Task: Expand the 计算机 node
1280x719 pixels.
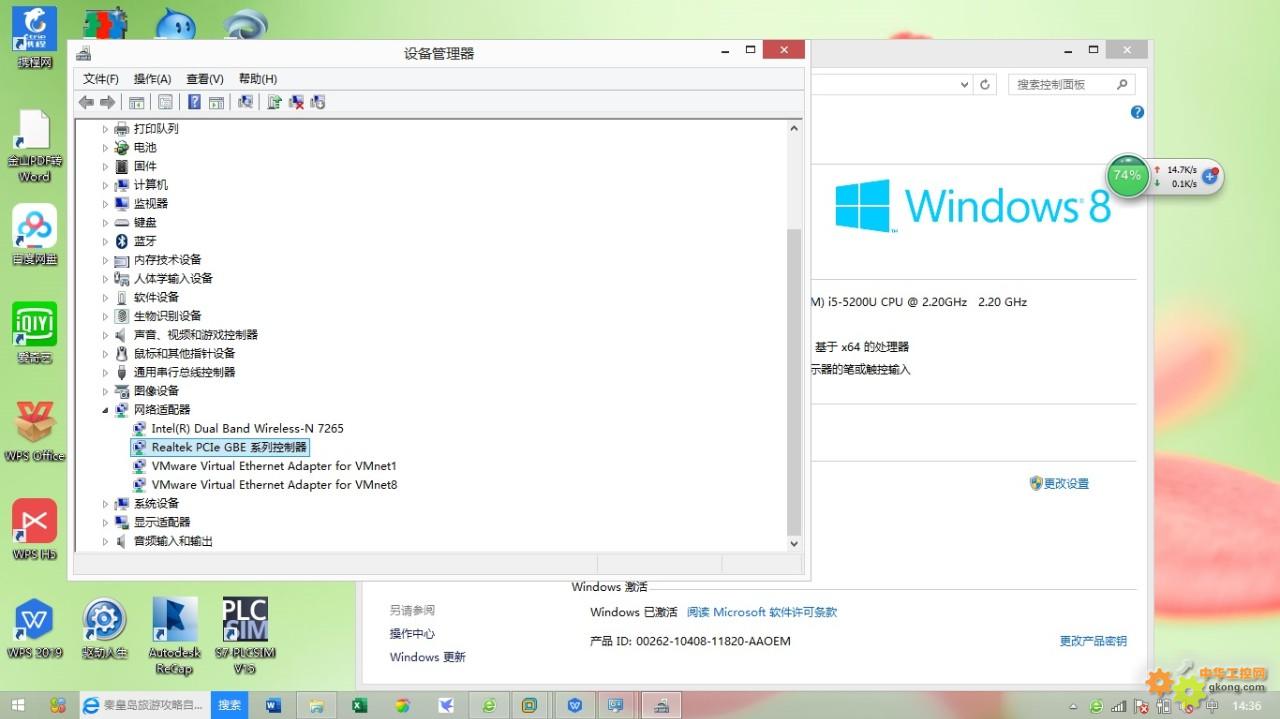Action: [x=105, y=185]
